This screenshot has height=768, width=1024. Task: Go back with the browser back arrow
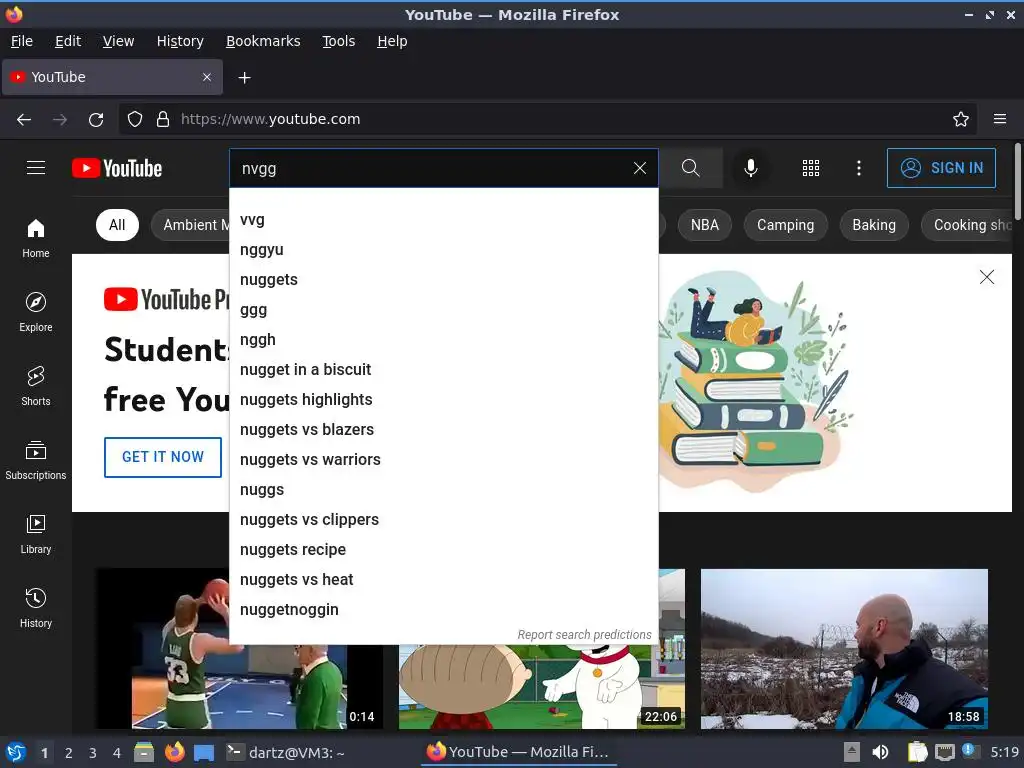(x=24, y=120)
